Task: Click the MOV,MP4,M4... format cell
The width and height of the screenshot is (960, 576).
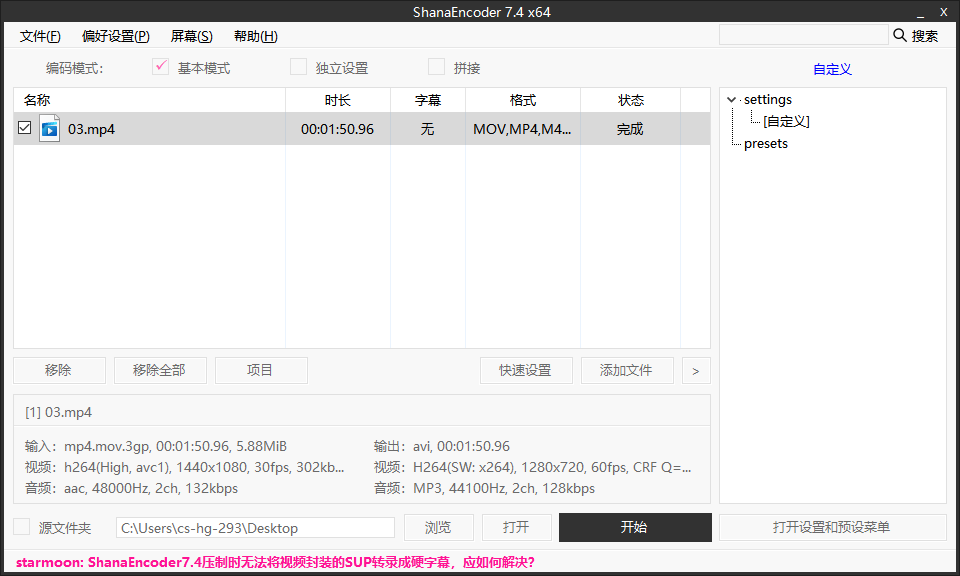Action: 522,129
